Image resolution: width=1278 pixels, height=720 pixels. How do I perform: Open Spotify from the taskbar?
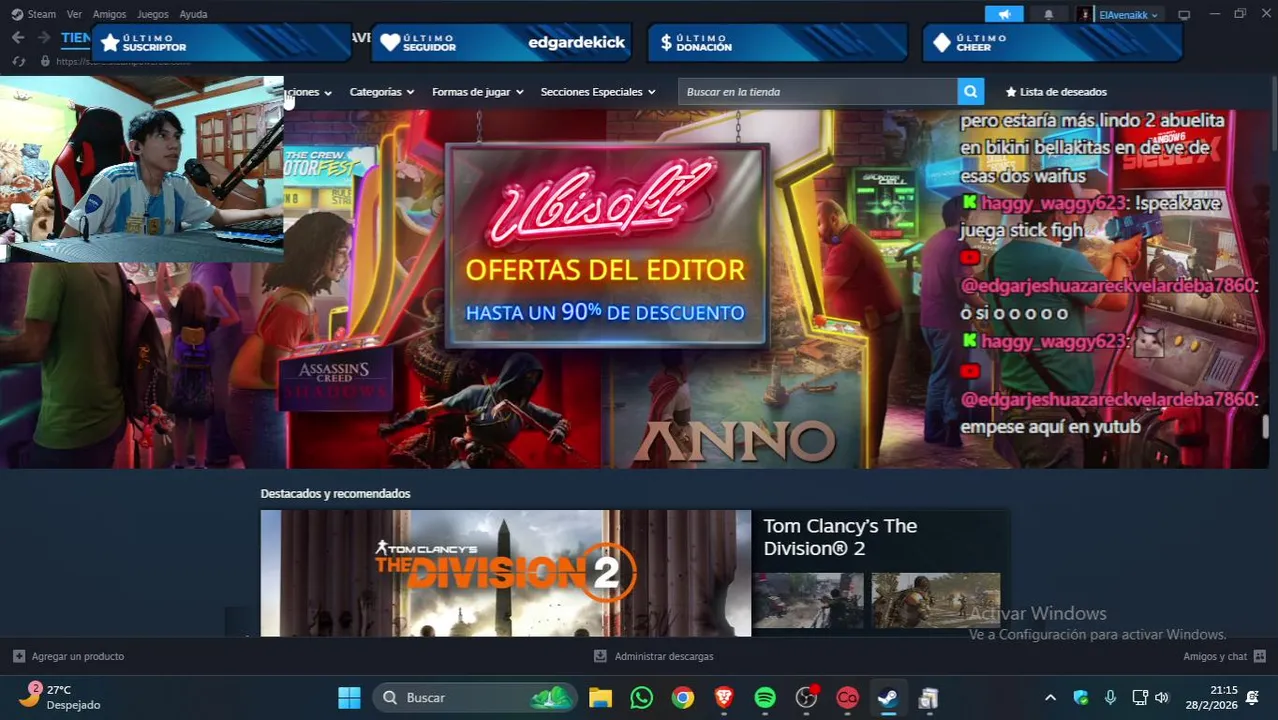click(x=765, y=698)
